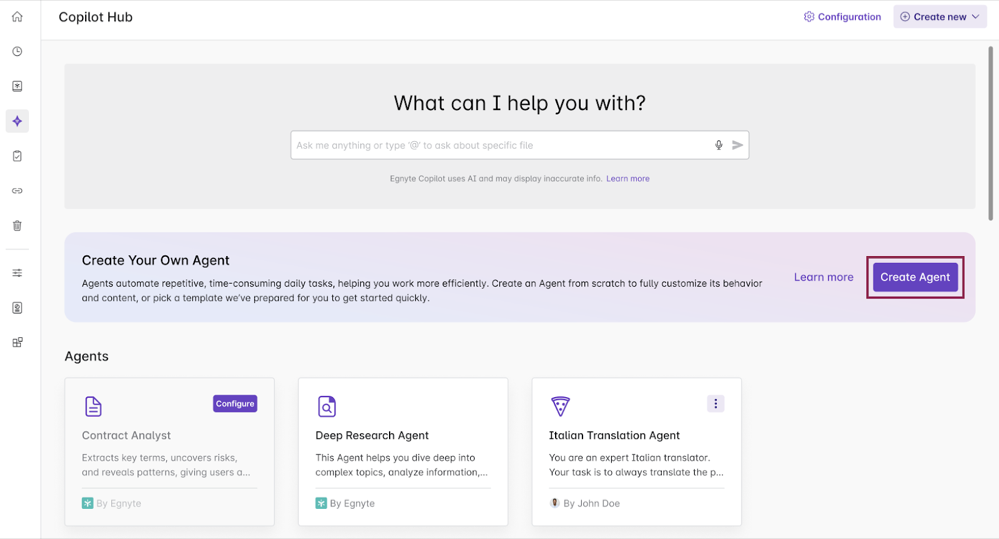This screenshot has height=539, width=999.
Task: Open Configuration at the top right
Action: pos(842,17)
